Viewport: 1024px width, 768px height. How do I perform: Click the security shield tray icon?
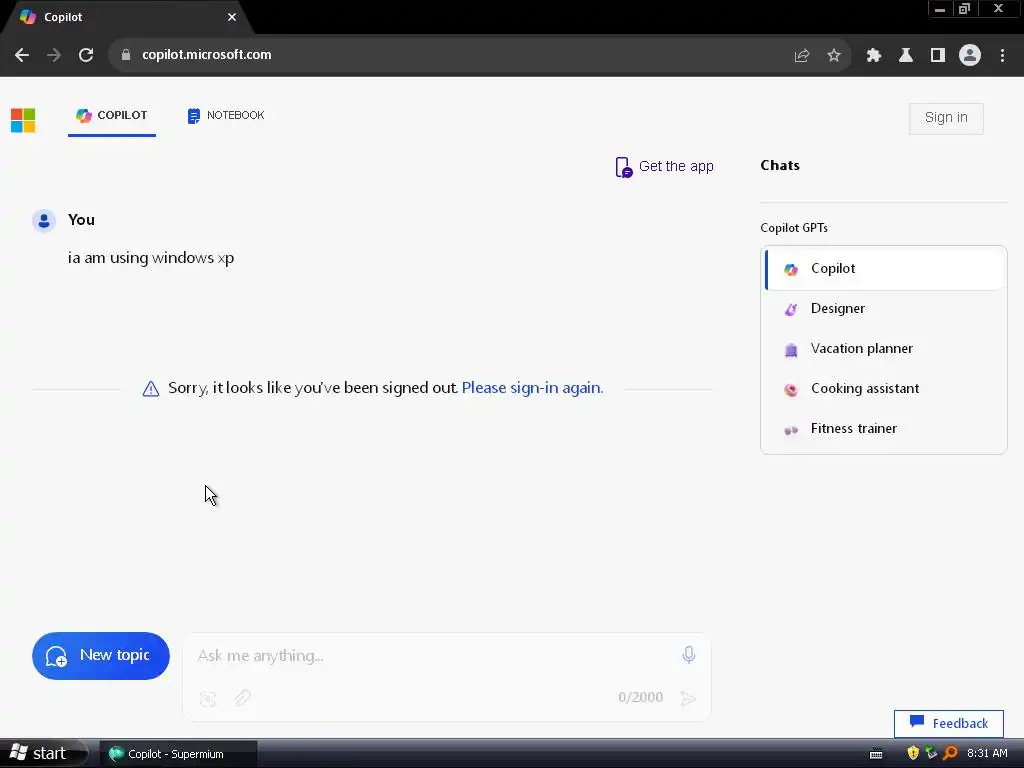[x=913, y=753]
